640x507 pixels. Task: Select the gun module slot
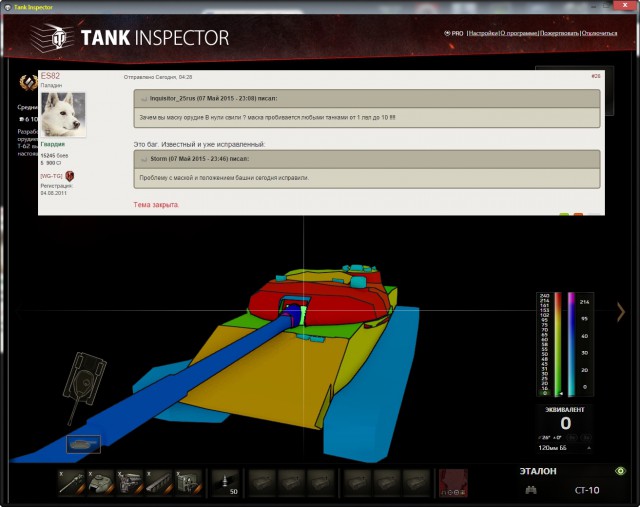(x=72, y=483)
